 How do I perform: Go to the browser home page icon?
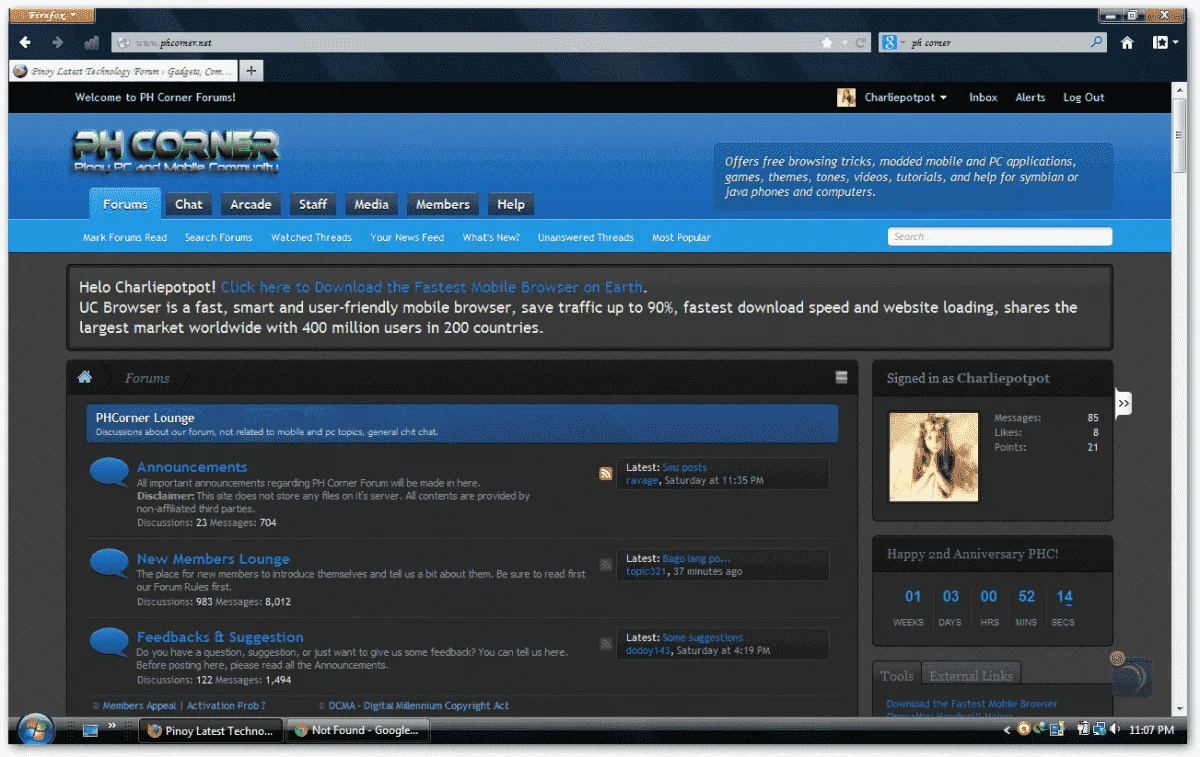click(x=1127, y=43)
